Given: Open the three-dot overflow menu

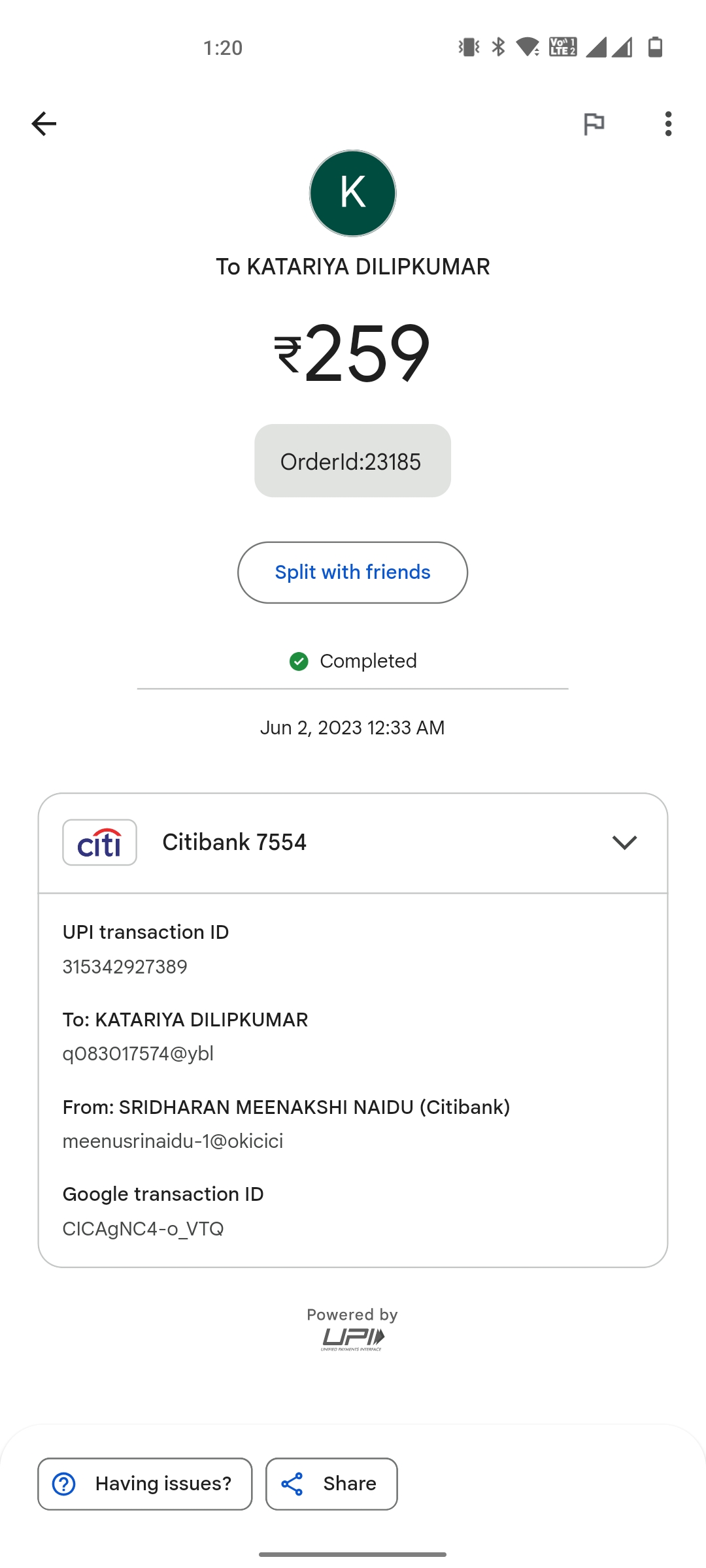Looking at the screenshot, I should 667,123.
